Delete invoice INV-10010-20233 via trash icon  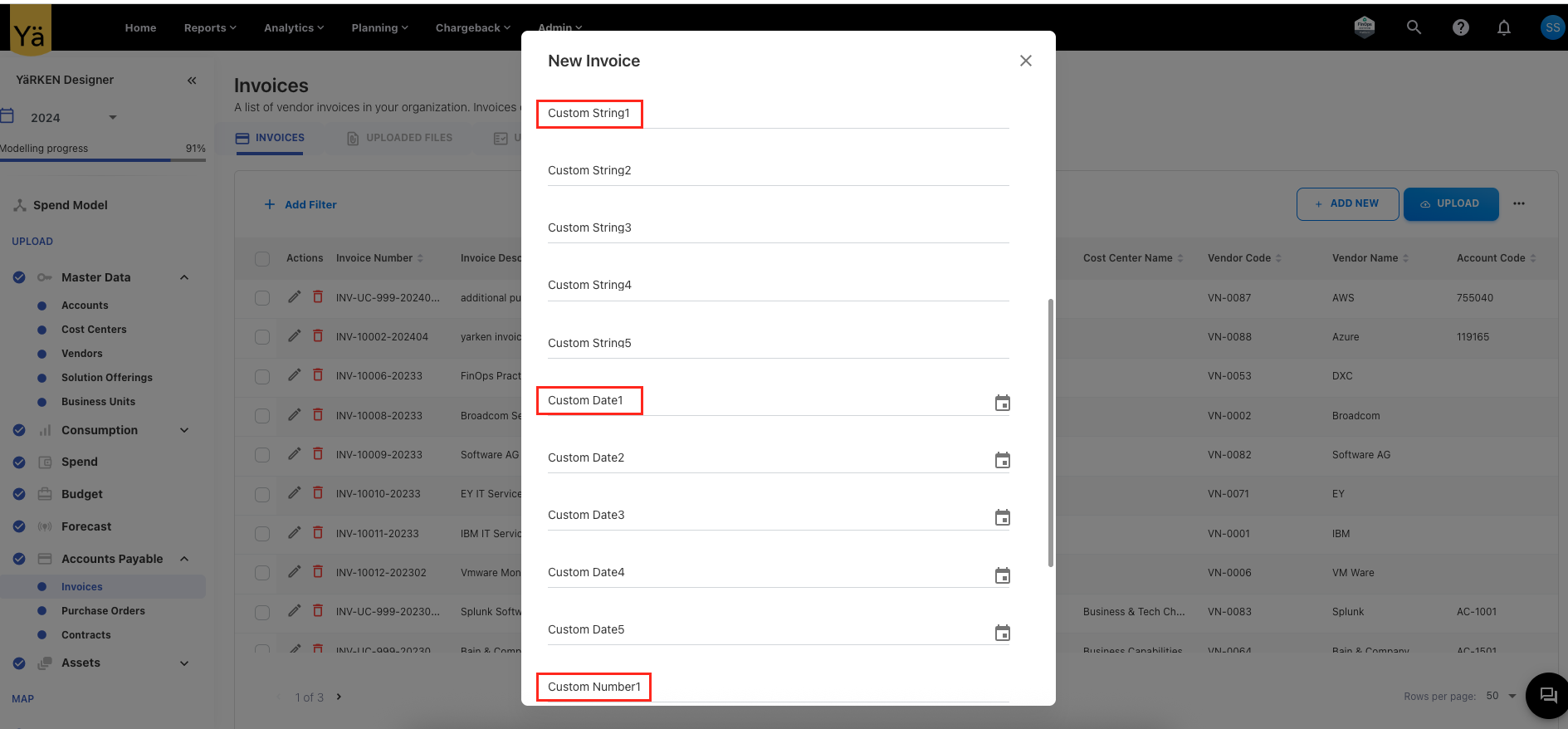[x=318, y=492]
